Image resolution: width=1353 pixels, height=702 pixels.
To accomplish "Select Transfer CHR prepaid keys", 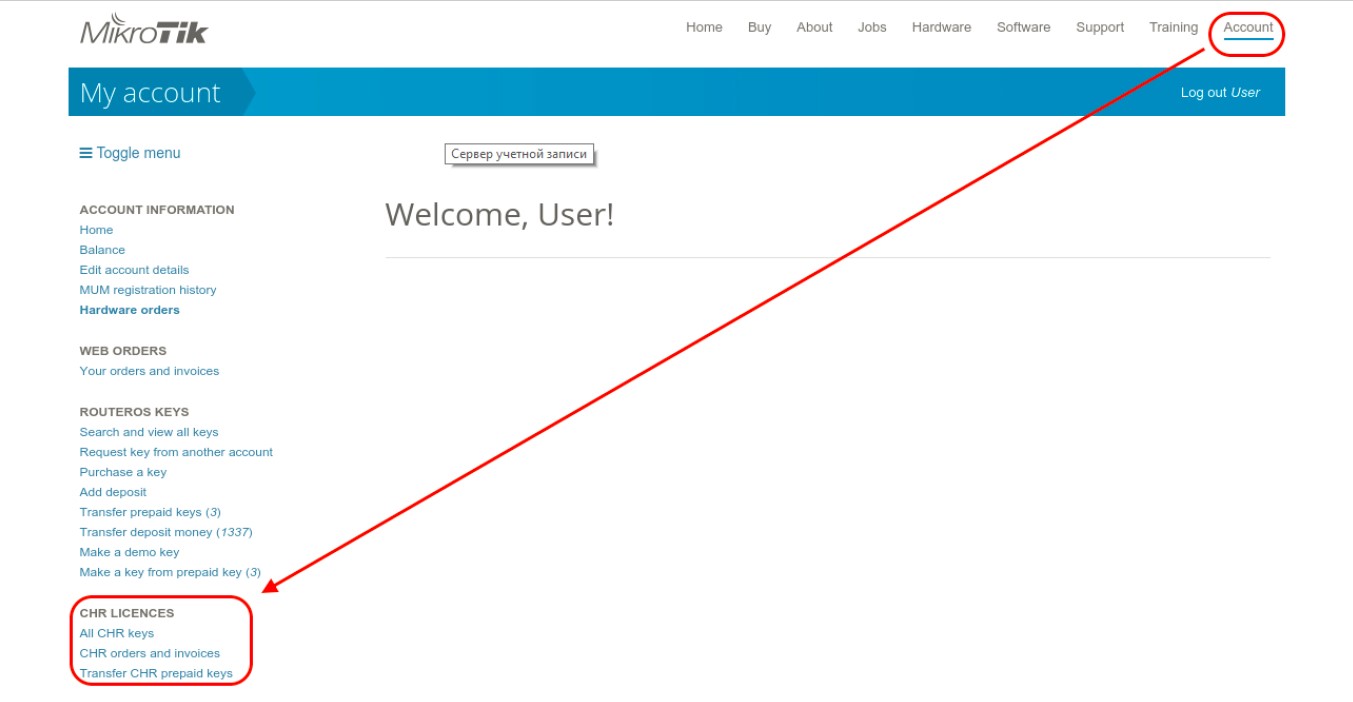I will click(x=156, y=673).
